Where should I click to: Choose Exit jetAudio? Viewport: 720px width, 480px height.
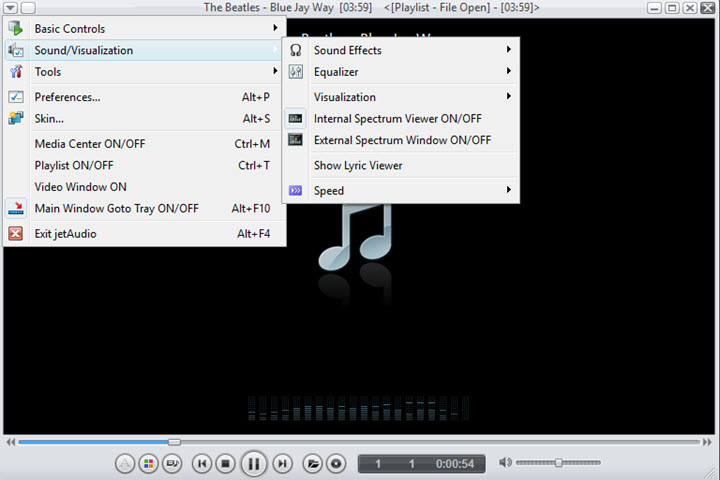point(145,233)
